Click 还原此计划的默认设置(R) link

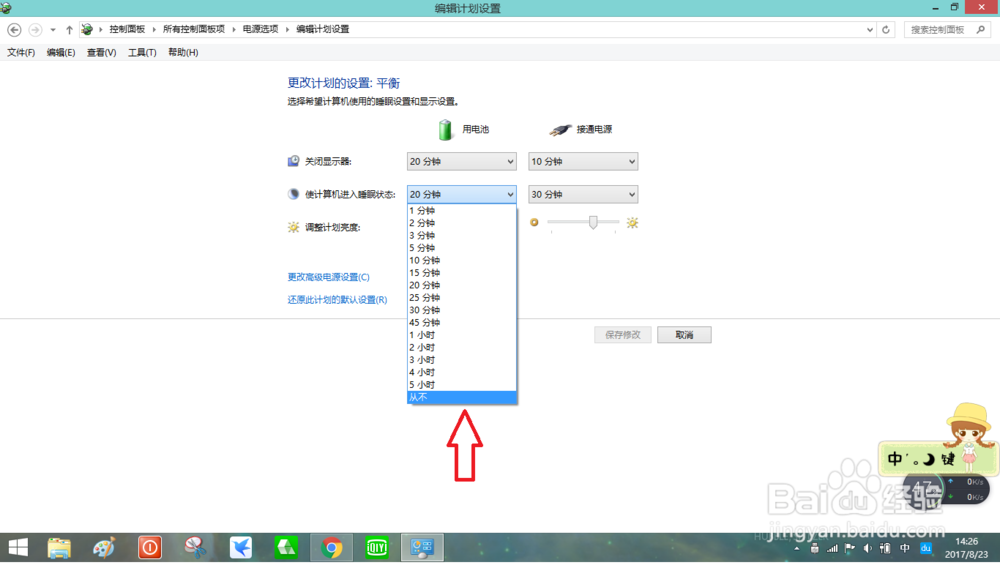[337, 300]
